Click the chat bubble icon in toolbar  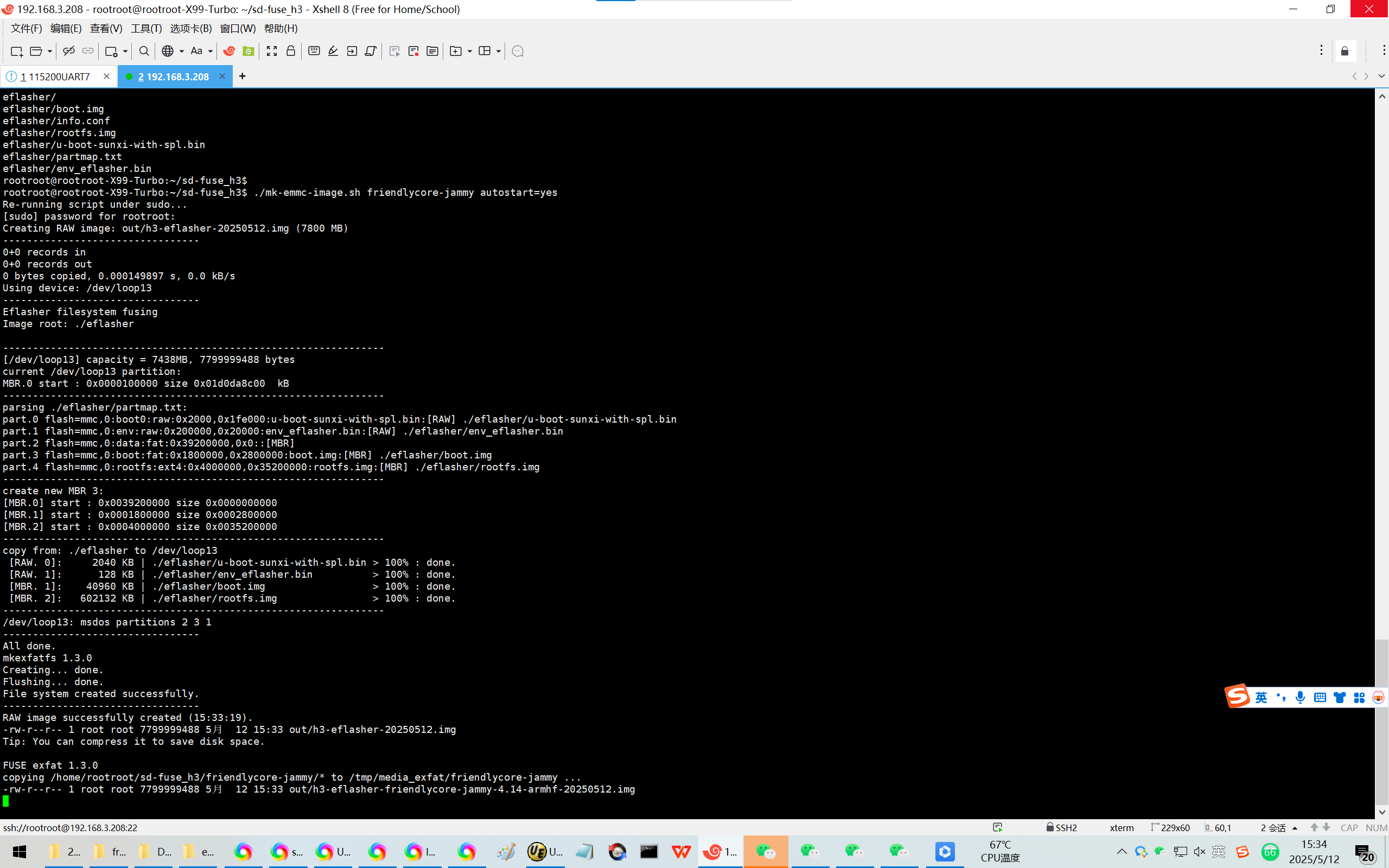click(517, 51)
